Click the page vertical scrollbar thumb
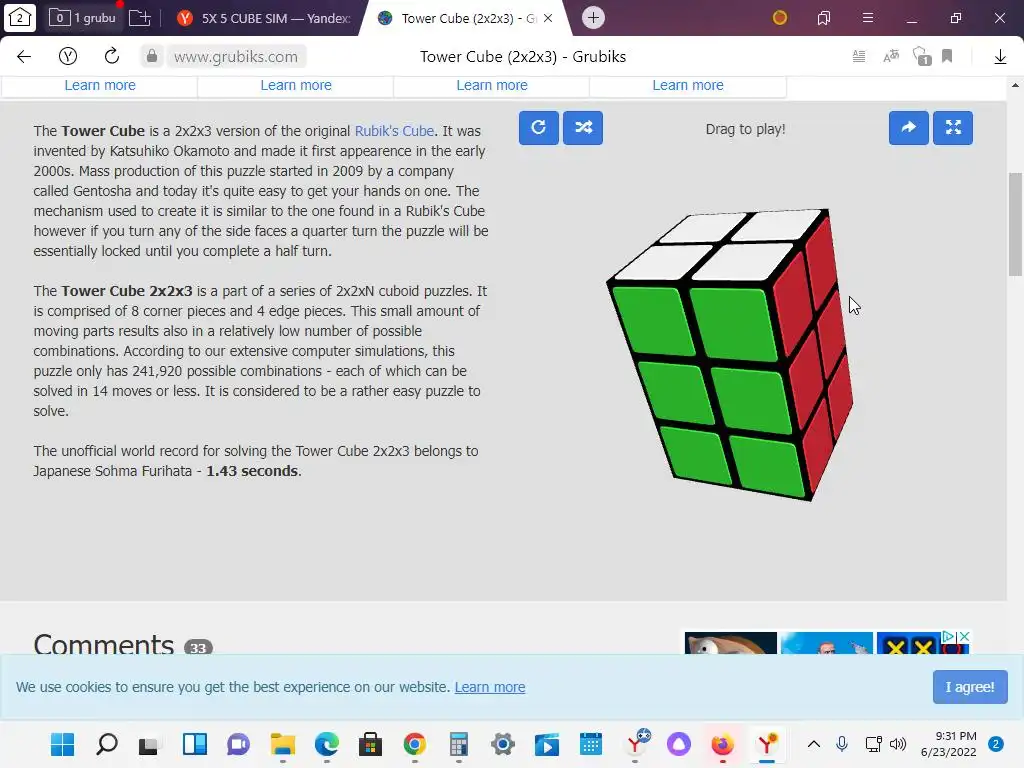This screenshot has width=1024, height=768. tap(1015, 224)
